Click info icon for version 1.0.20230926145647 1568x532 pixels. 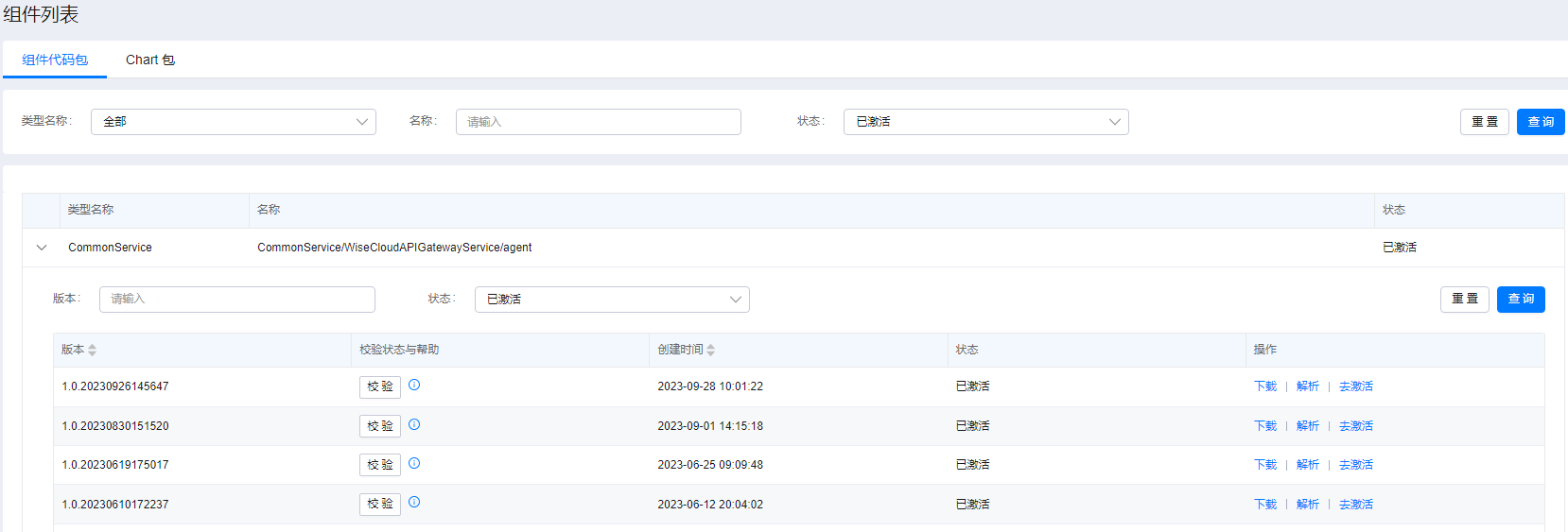[414, 385]
